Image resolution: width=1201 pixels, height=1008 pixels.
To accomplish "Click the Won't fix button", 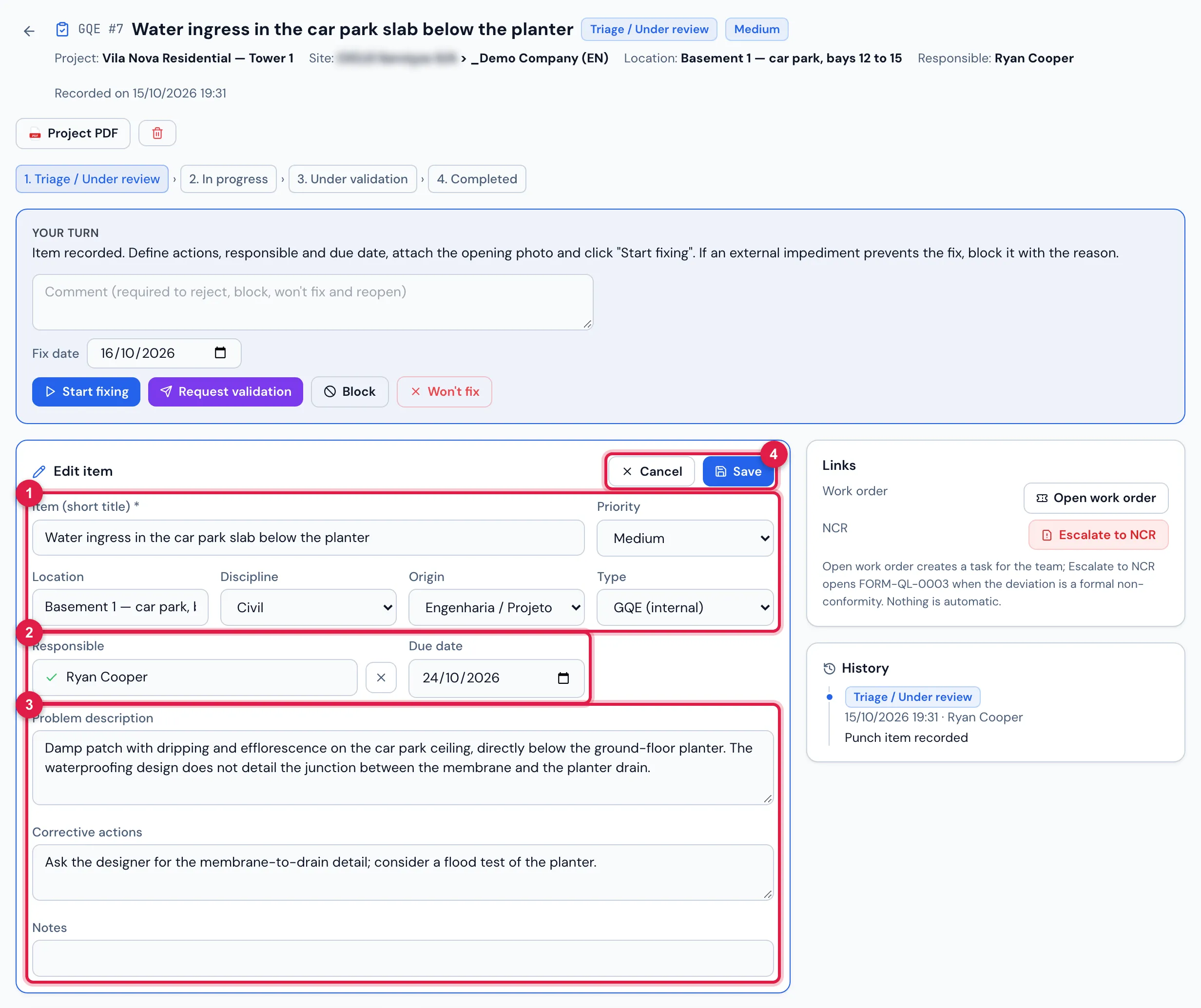I will pyautogui.click(x=445, y=392).
